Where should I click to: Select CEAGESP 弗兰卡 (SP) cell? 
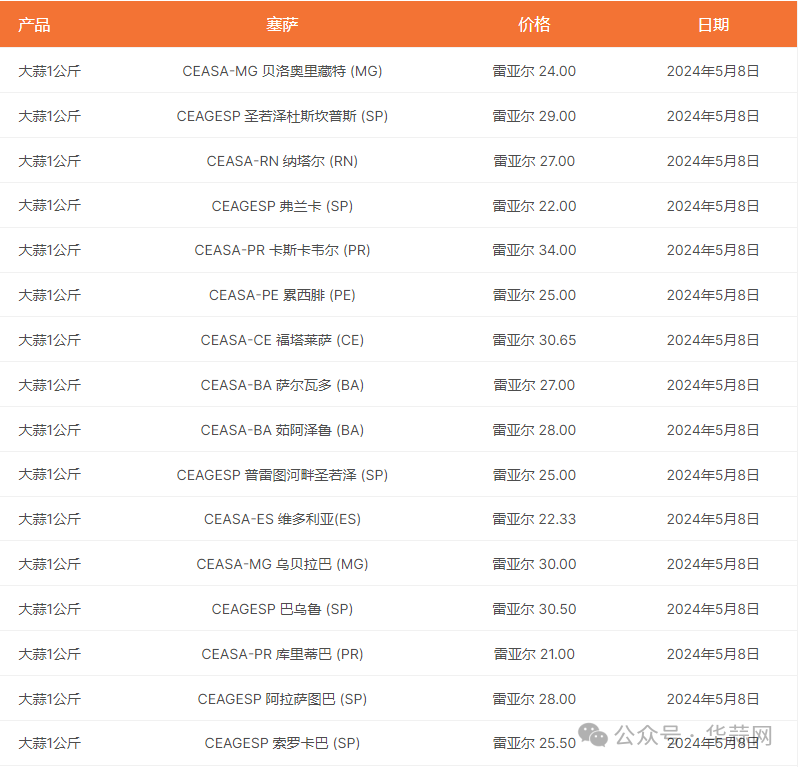pos(282,206)
